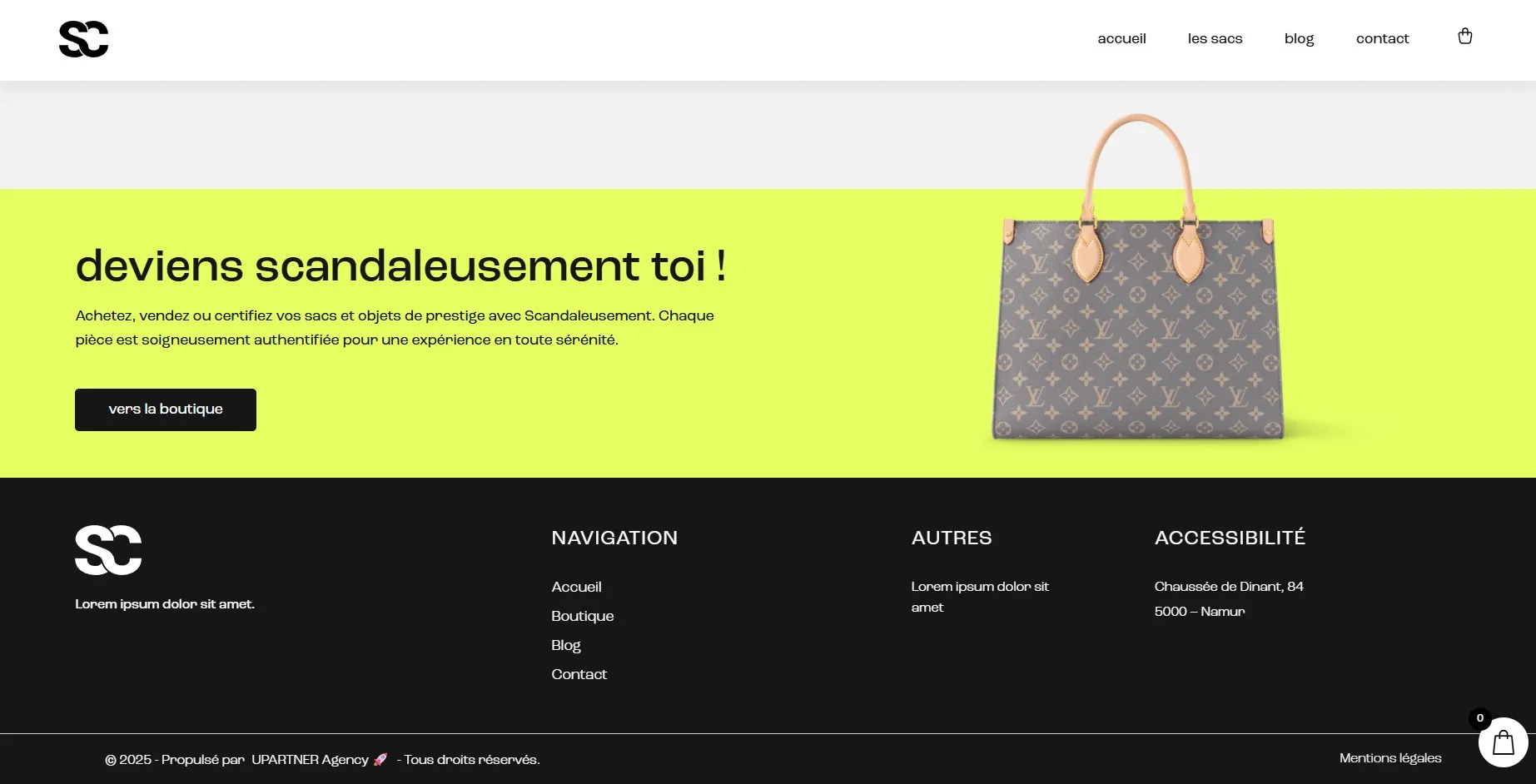Image resolution: width=1536 pixels, height=784 pixels.
Task: Go to accueil in the top menu
Action: coord(1121,38)
